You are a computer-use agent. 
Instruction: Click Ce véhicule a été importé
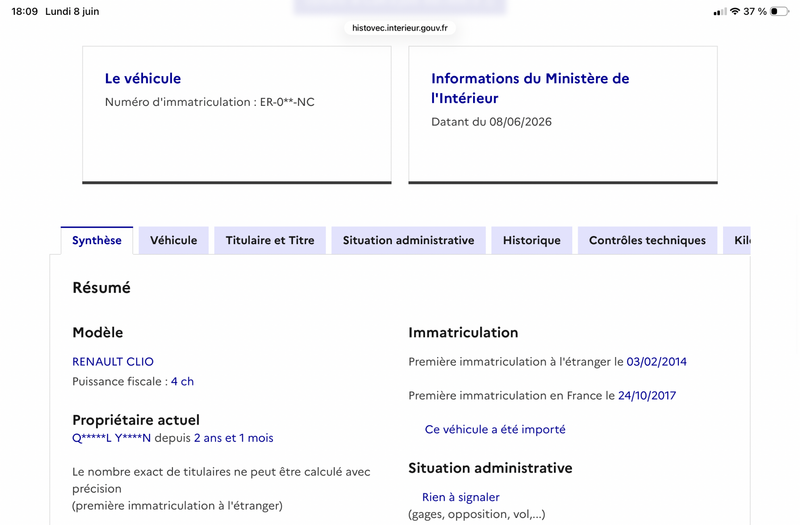[495, 430]
